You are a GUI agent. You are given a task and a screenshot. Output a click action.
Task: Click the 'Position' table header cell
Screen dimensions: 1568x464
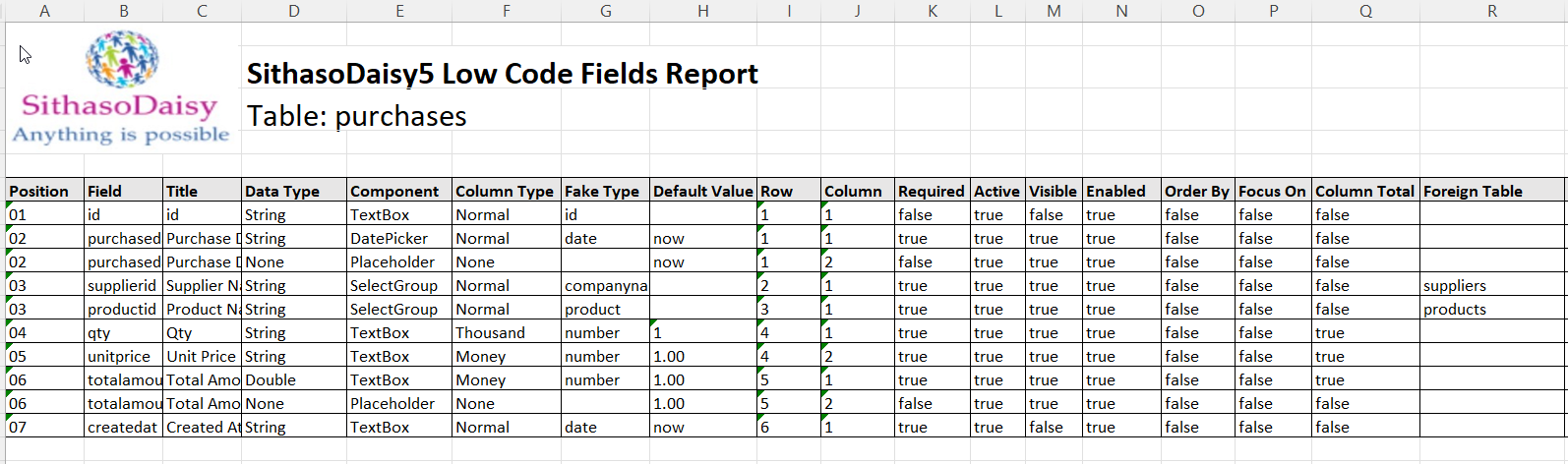(39, 191)
